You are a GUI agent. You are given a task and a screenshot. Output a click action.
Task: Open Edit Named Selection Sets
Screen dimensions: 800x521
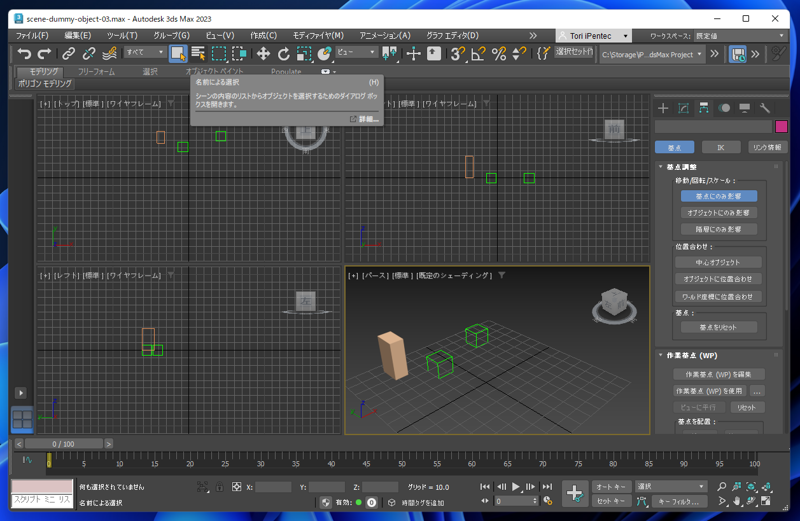pos(543,54)
